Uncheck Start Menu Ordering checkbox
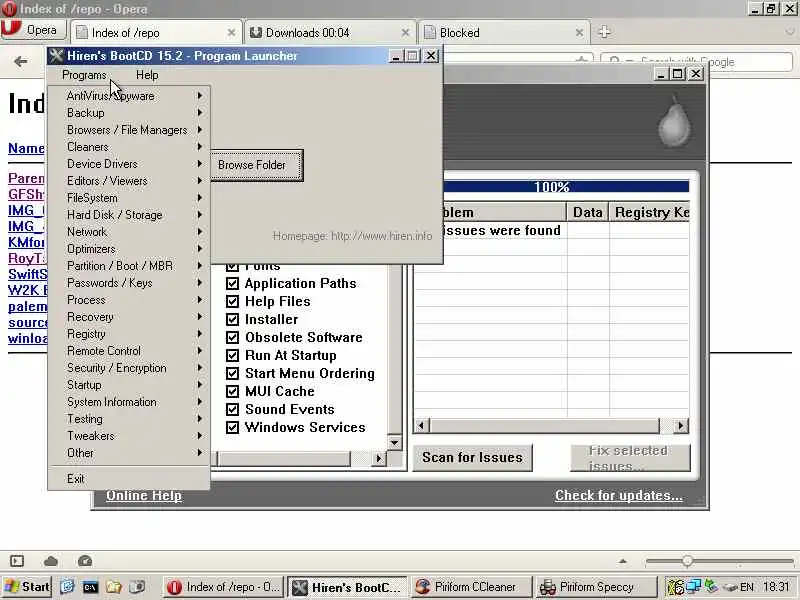This screenshot has width=800, height=600. coord(232,373)
